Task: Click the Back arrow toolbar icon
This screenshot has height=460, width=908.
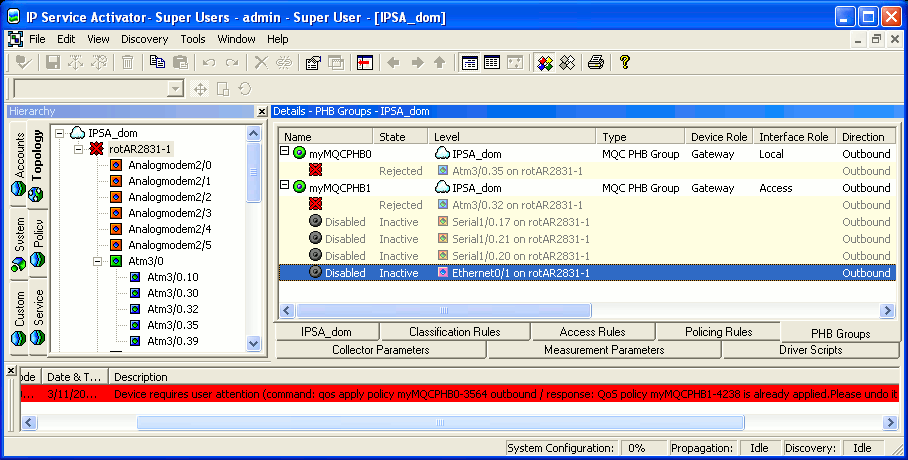Action: 394,62
